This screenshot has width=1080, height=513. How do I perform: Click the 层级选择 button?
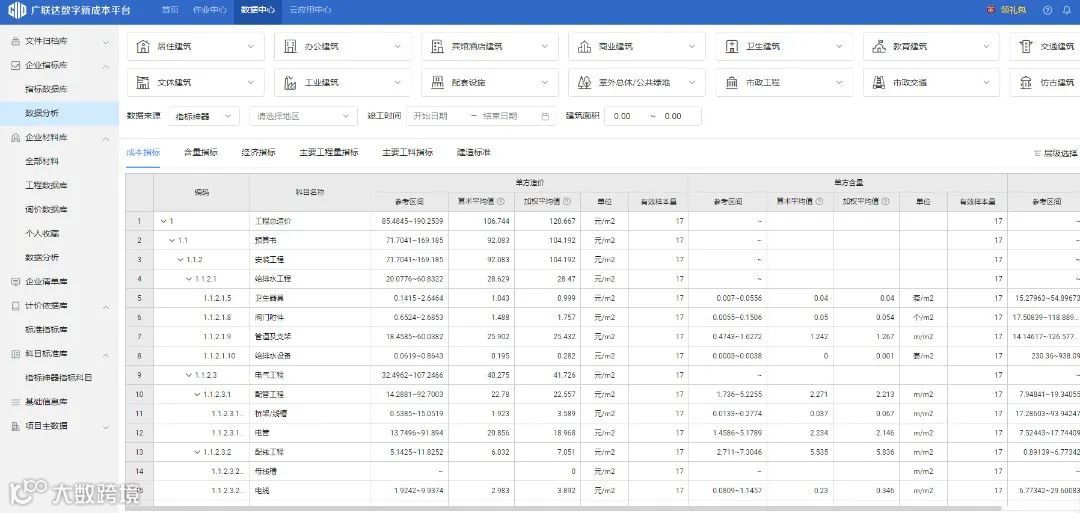pos(1055,154)
